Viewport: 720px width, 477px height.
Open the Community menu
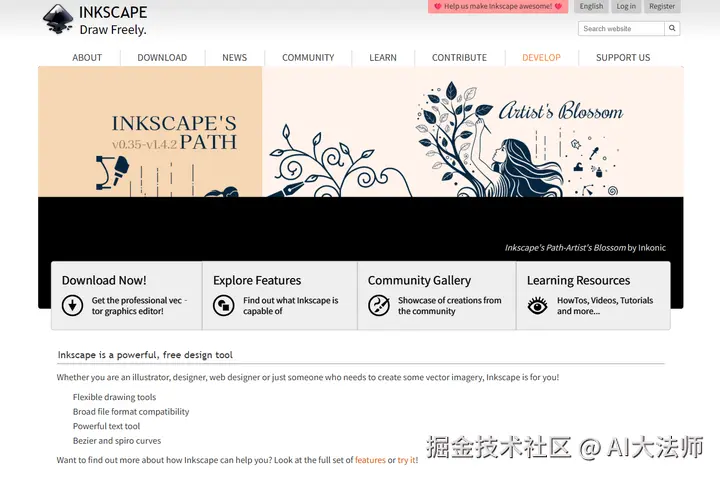(308, 58)
